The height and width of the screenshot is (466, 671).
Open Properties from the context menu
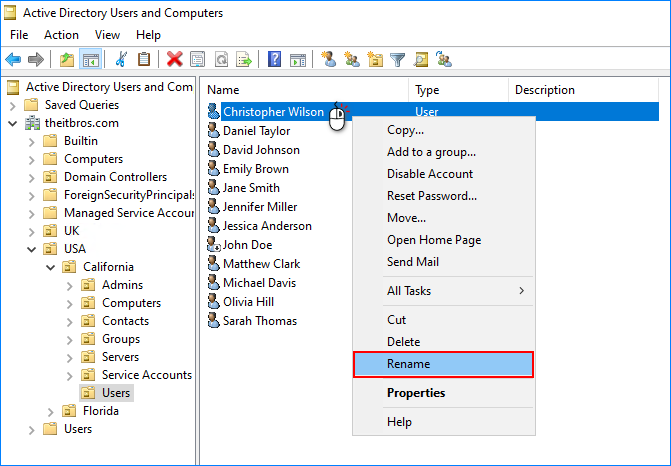[x=443, y=393]
